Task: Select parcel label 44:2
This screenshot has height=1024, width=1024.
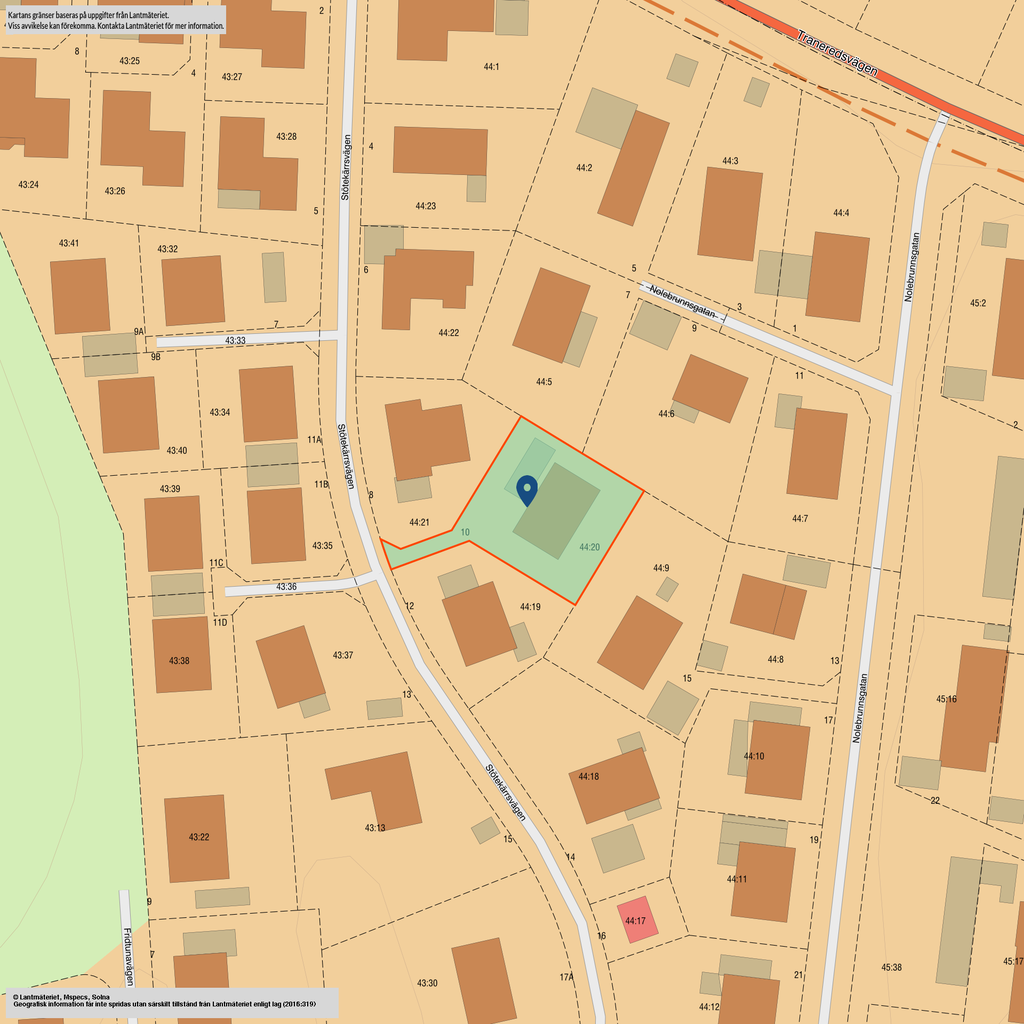Action: pos(584,168)
